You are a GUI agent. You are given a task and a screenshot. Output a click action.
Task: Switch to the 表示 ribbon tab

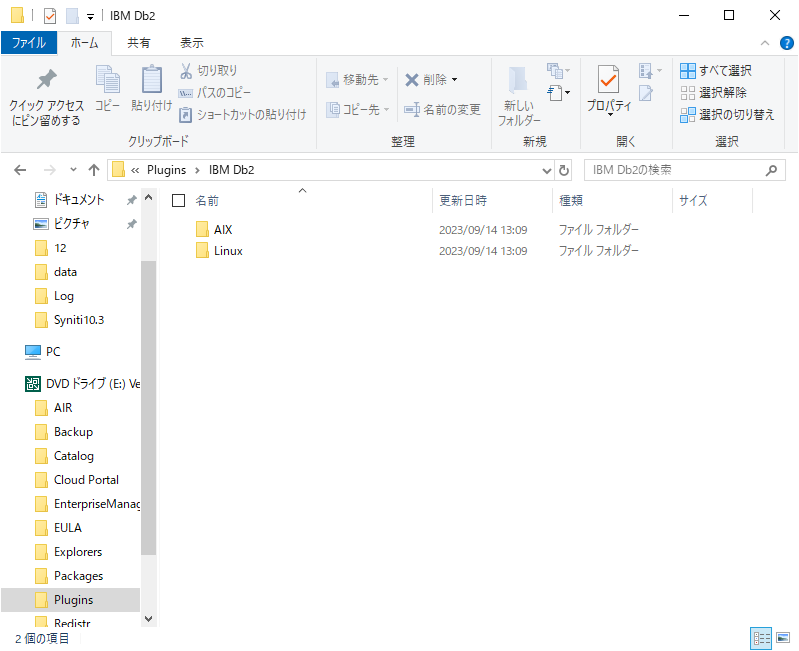click(x=191, y=43)
